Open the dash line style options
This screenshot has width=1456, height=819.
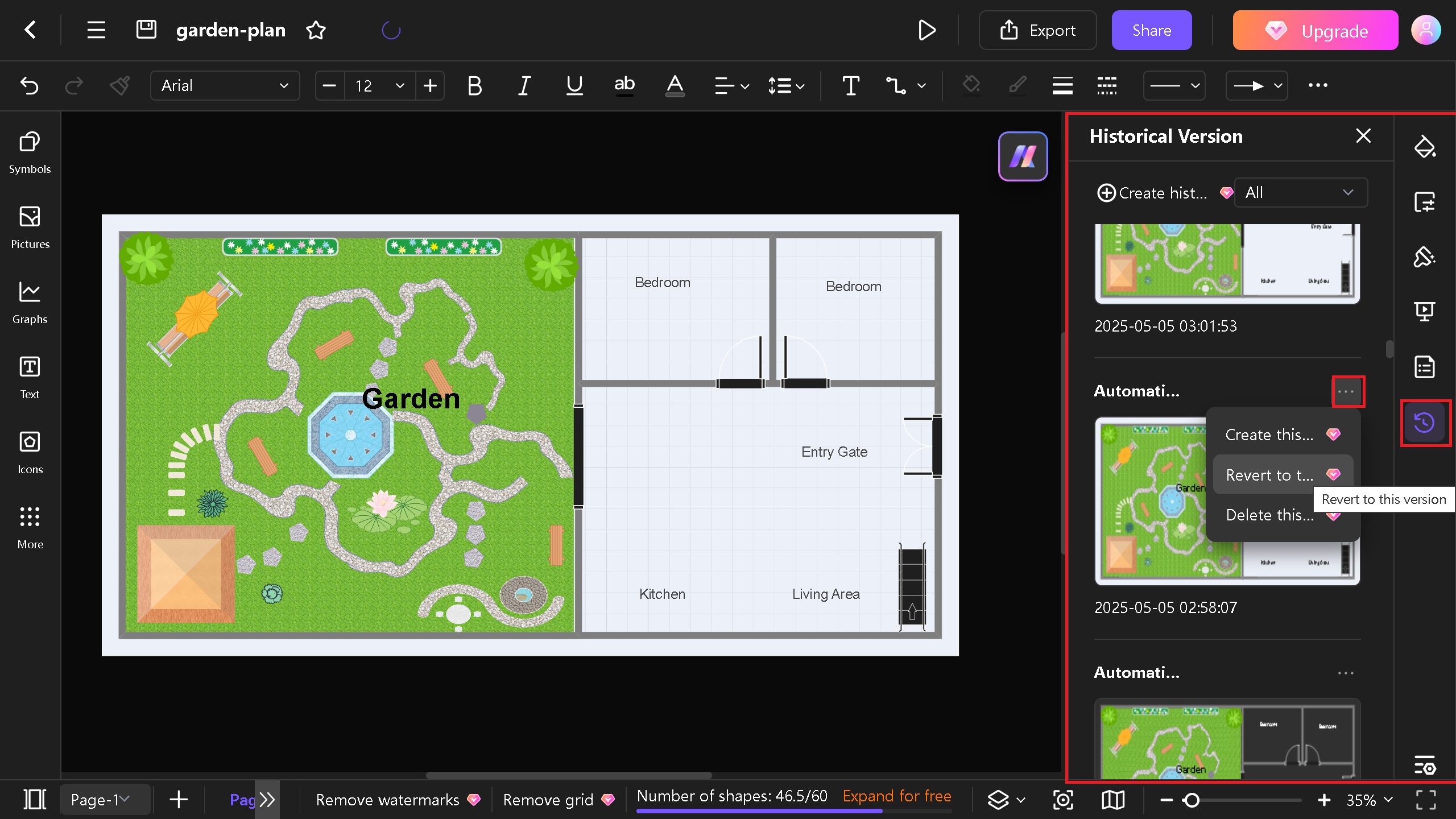point(1107,86)
